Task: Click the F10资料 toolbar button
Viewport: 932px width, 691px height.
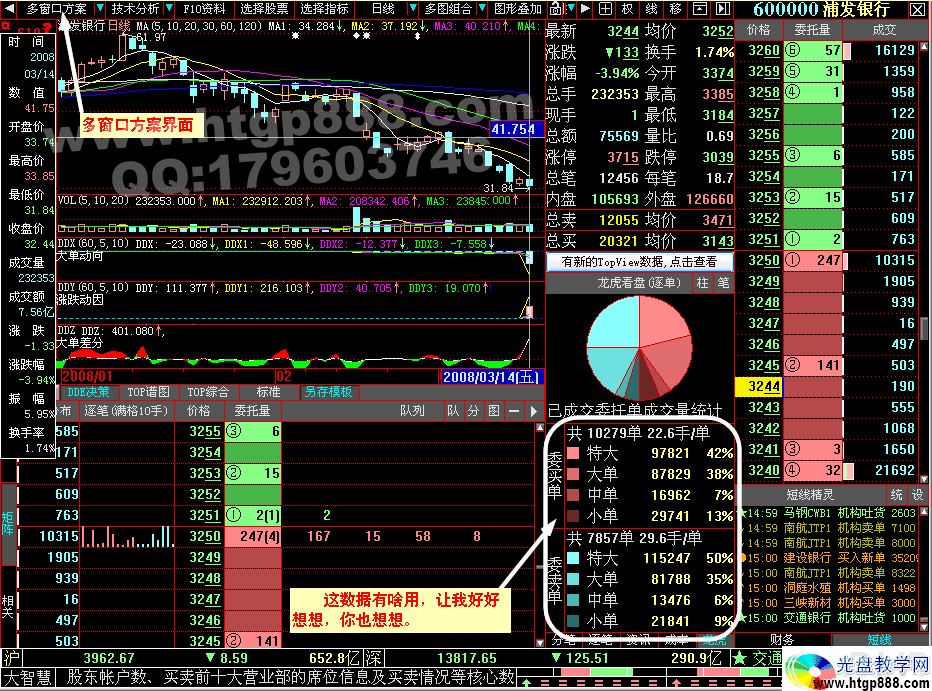Action: (x=204, y=9)
